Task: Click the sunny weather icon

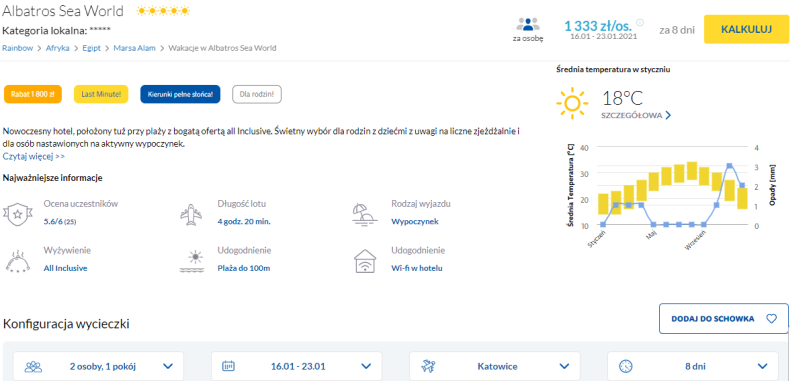Action: pyautogui.click(x=572, y=103)
